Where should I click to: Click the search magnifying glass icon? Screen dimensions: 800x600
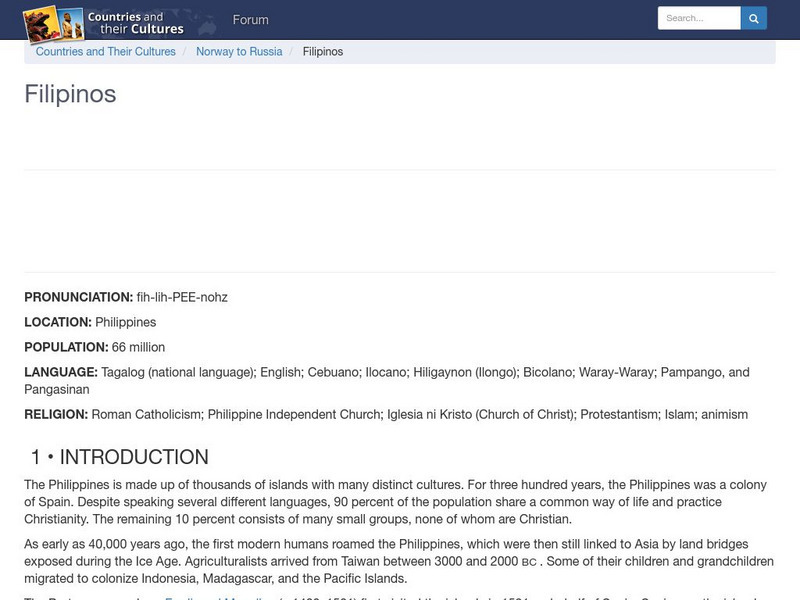tap(753, 17)
